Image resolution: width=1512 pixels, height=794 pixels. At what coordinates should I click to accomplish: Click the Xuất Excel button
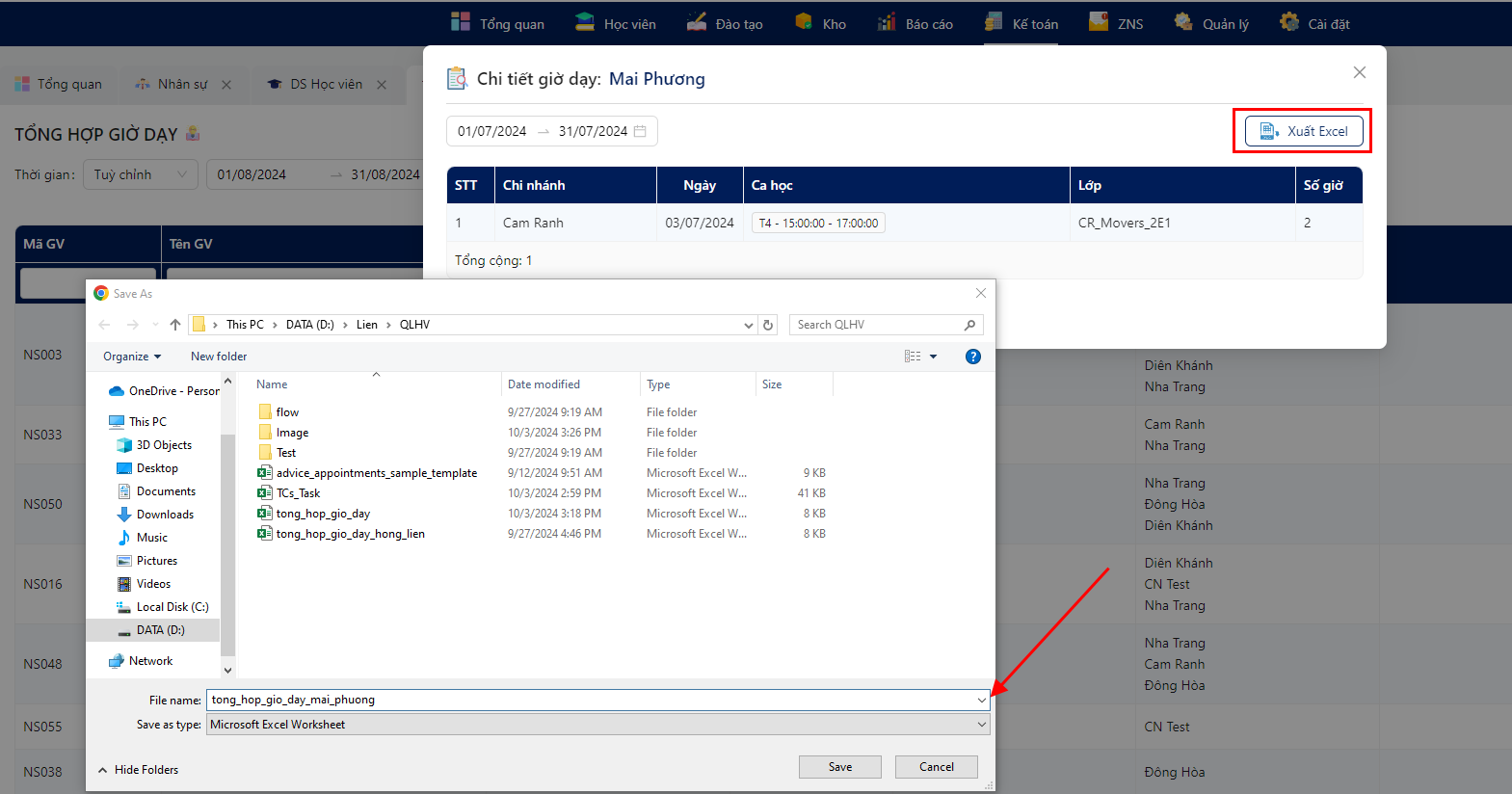pyautogui.click(x=1304, y=131)
